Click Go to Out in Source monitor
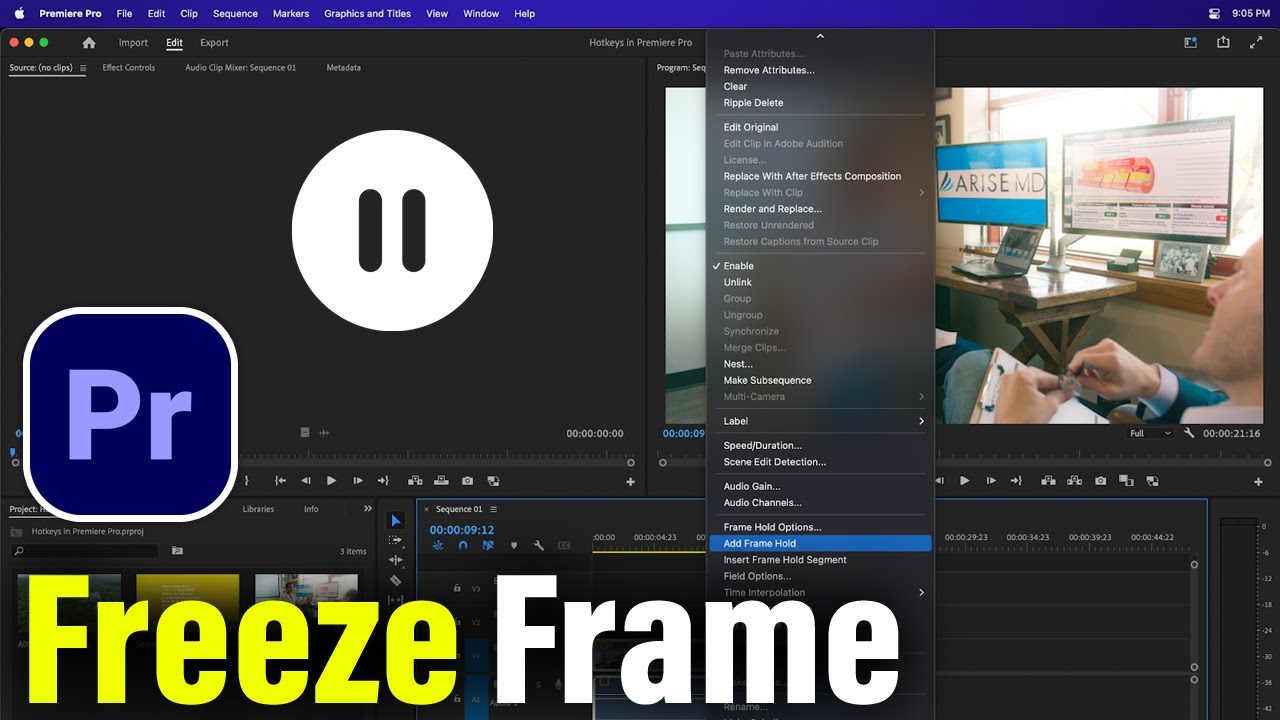 pos(384,481)
